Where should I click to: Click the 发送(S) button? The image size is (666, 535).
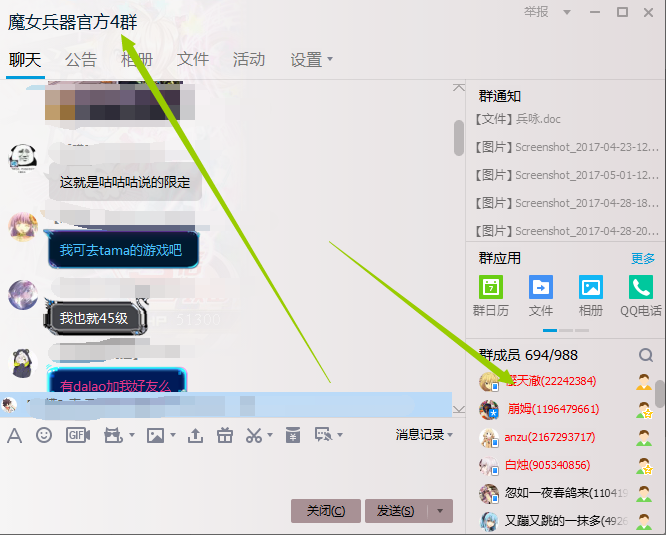click(396, 511)
